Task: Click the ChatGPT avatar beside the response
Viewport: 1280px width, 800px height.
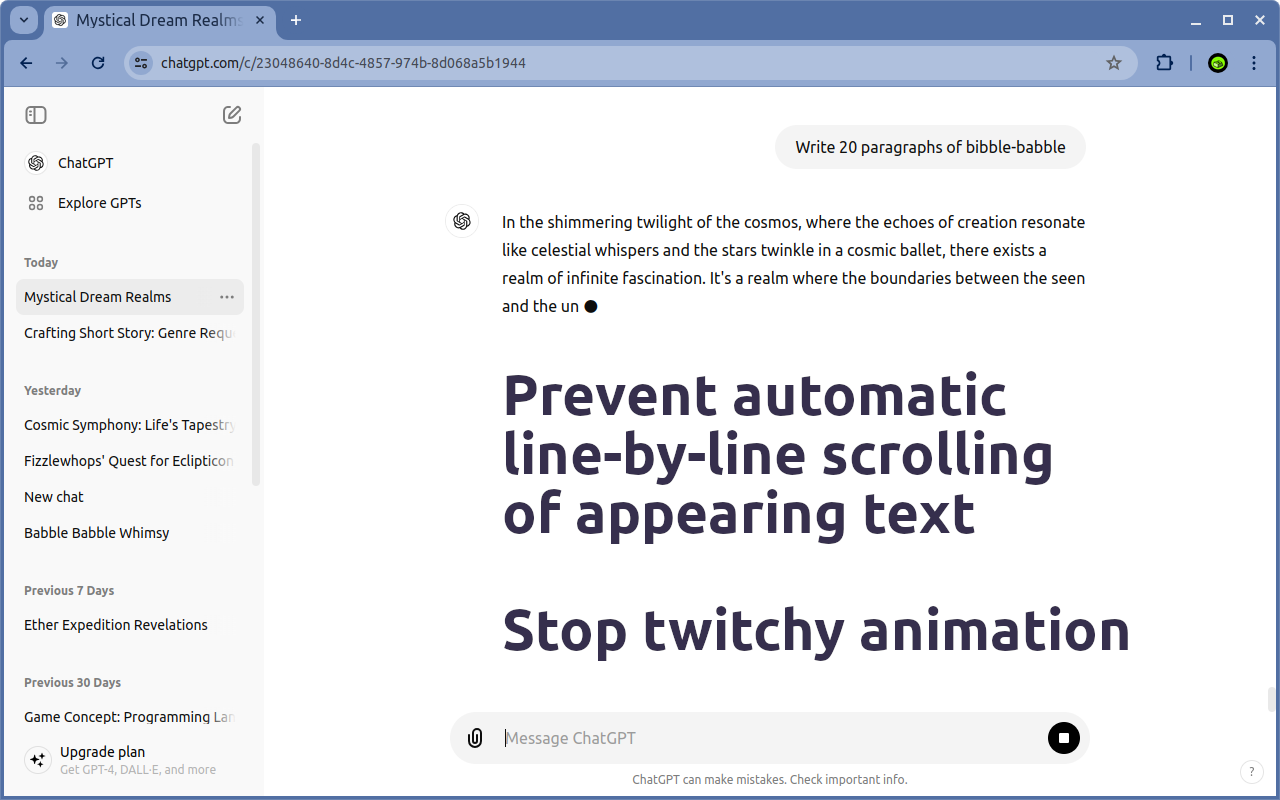Action: 462,221
